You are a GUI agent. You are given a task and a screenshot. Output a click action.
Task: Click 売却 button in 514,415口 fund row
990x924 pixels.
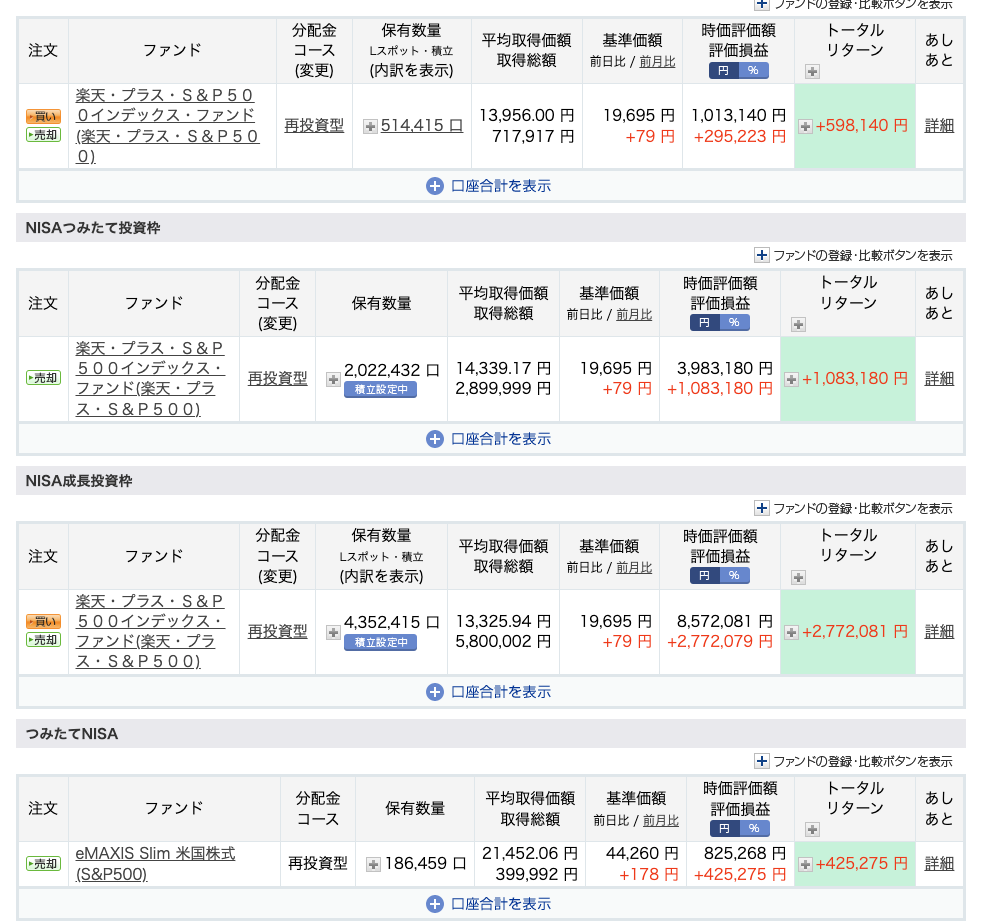click(43, 135)
